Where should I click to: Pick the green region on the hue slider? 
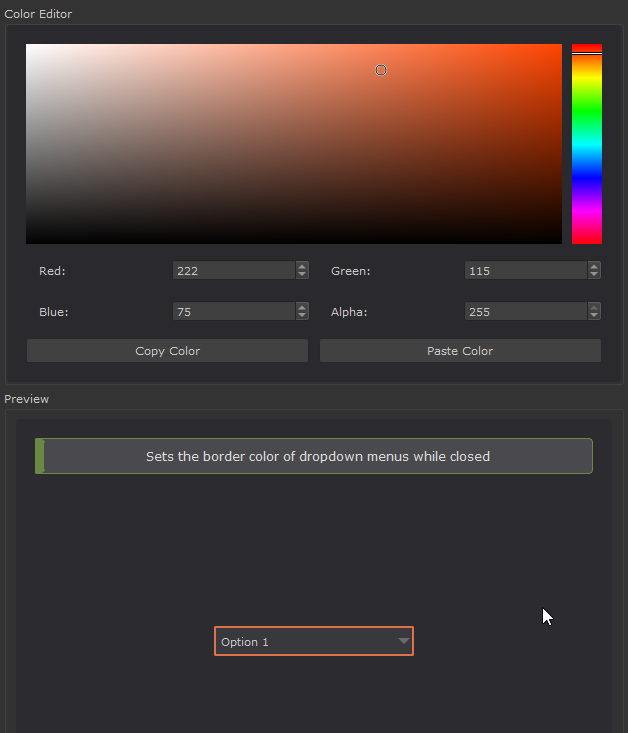pyautogui.click(x=587, y=112)
